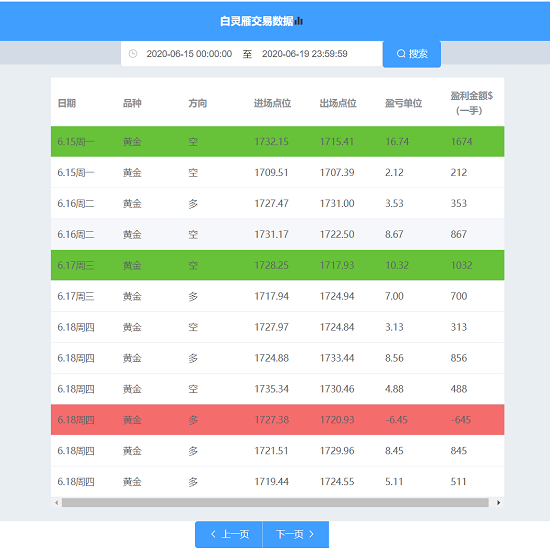550x559 pixels.
Task: Click the magnifier icon on the 搜索 button
Action: (401, 54)
